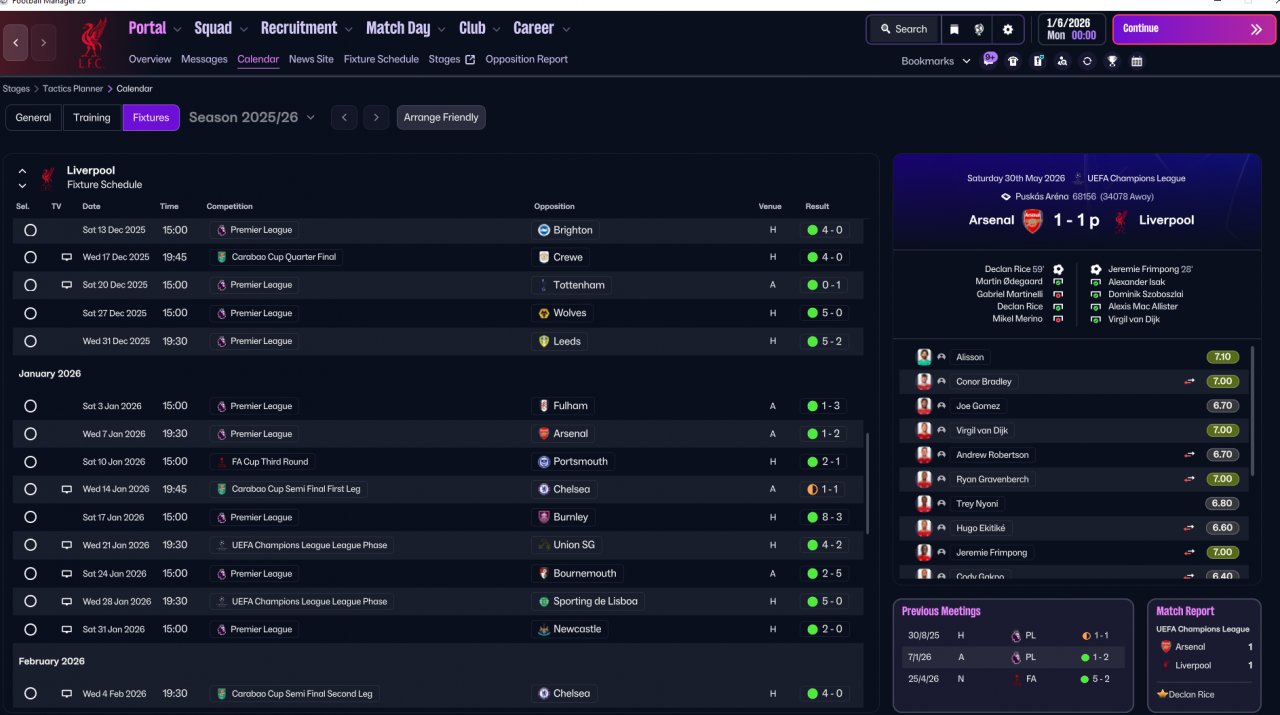The height and width of the screenshot is (715, 1280).
Task: Open the calendar bookmark icon
Action: [x=1137, y=61]
